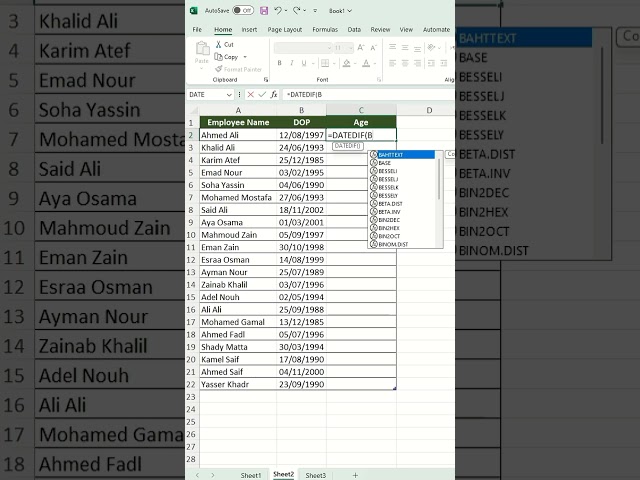Click Decrease Font Size icon
640x480 pixels.
(x=373, y=48)
